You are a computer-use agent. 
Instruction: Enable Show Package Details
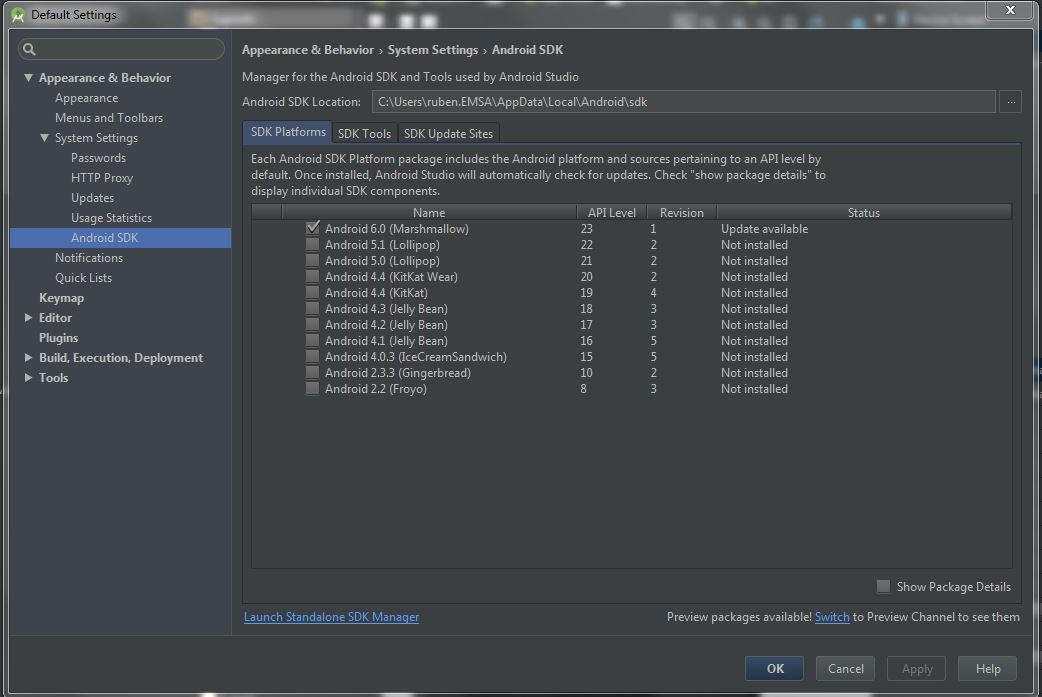coord(884,587)
